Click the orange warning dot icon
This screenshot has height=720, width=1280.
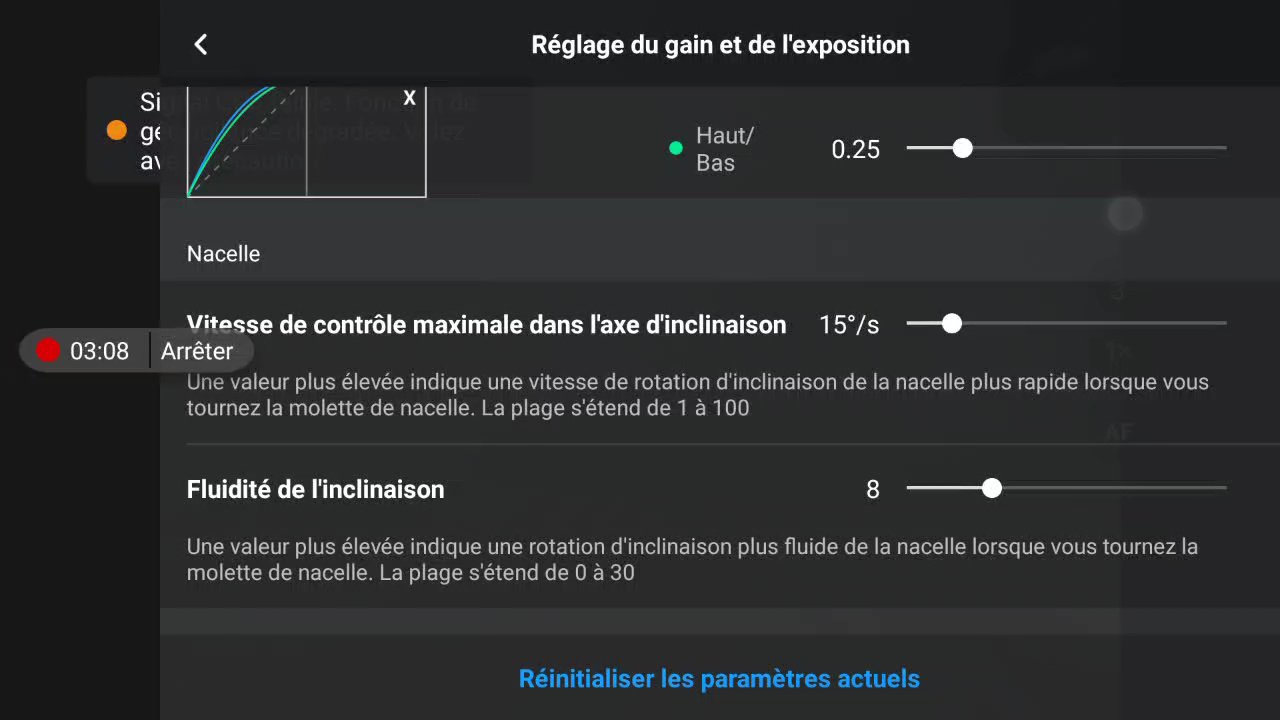[x=117, y=130]
